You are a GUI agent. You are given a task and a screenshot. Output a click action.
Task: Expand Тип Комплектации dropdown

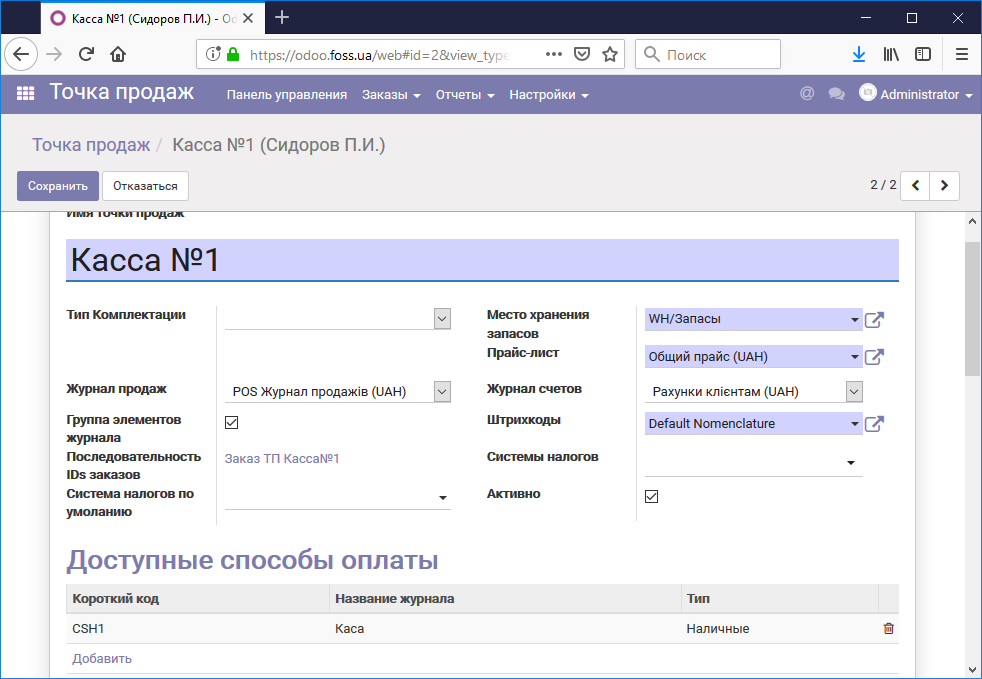[442, 318]
